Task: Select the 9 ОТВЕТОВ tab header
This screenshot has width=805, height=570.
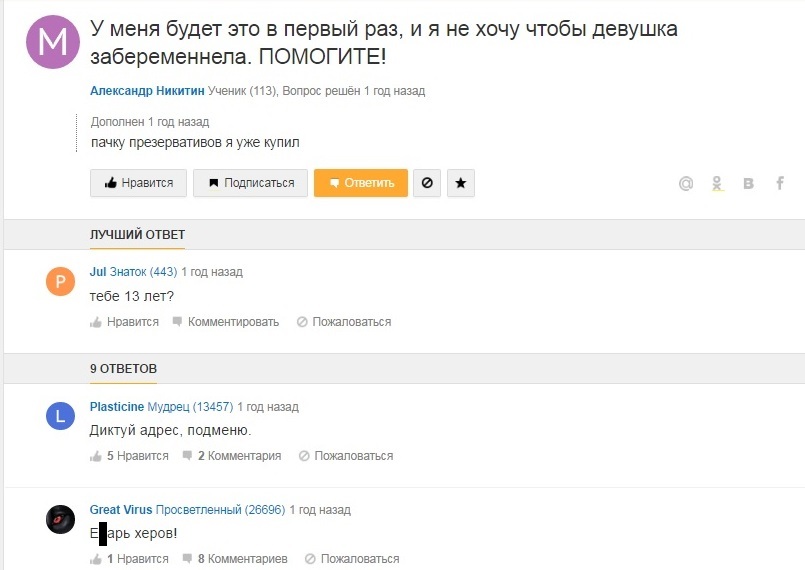Action: pos(123,369)
